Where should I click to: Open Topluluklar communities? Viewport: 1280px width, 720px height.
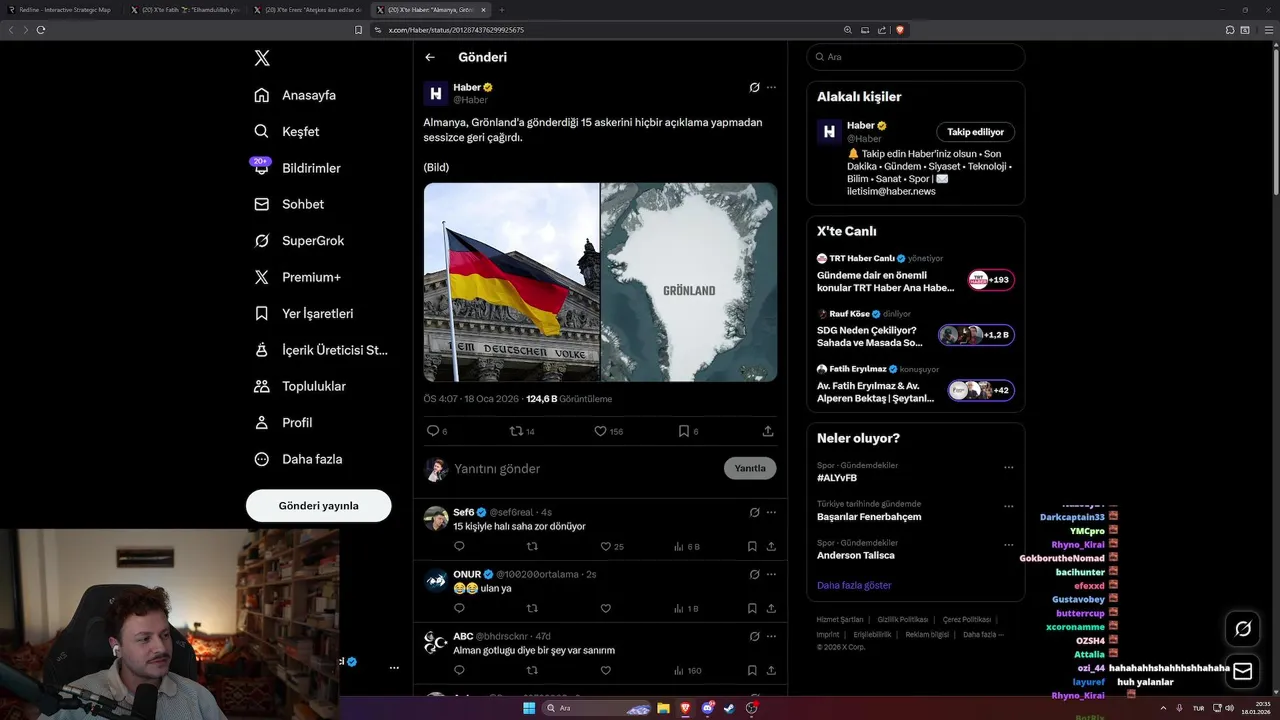point(300,386)
